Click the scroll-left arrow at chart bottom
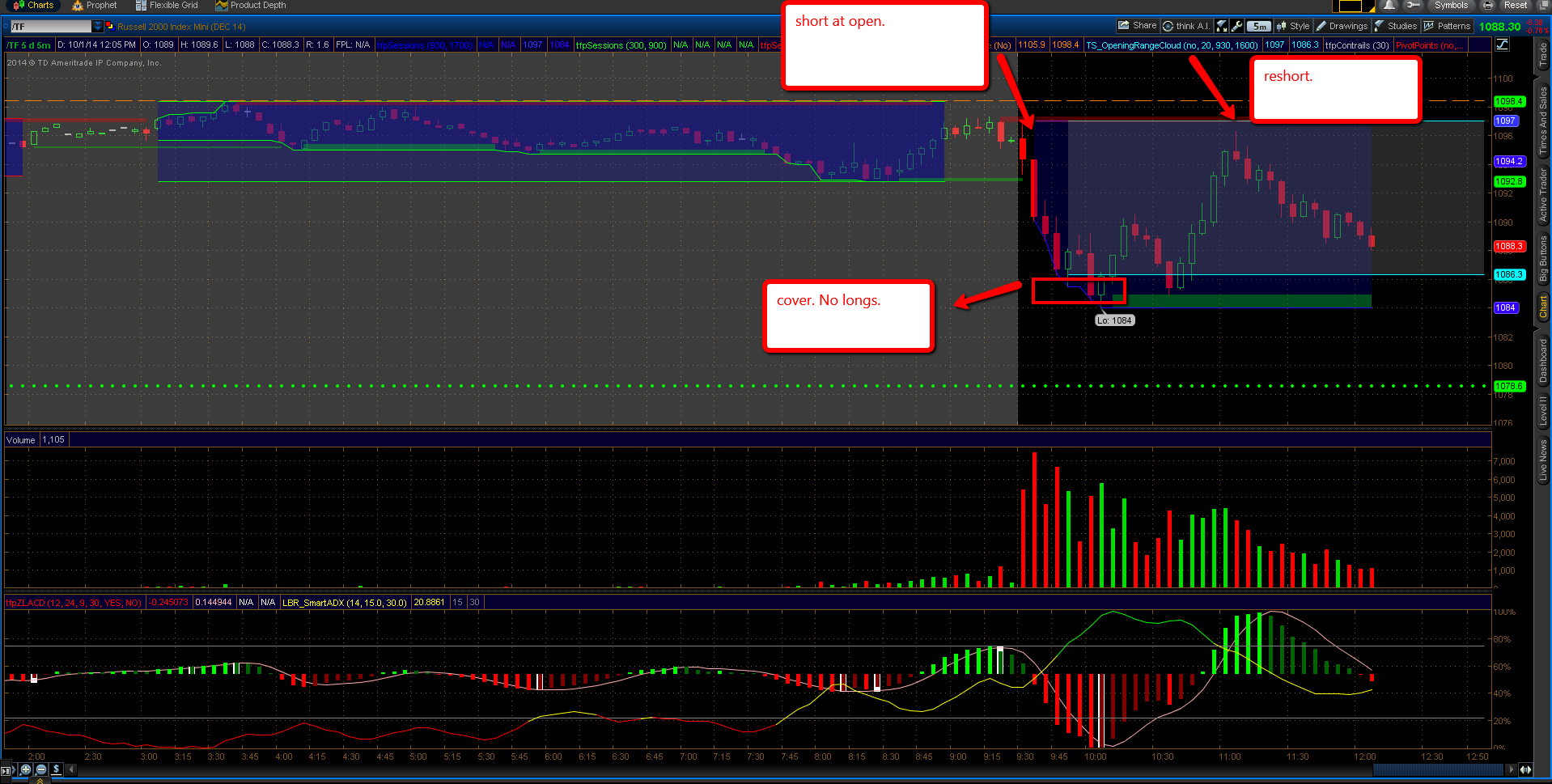 (71, 769)
